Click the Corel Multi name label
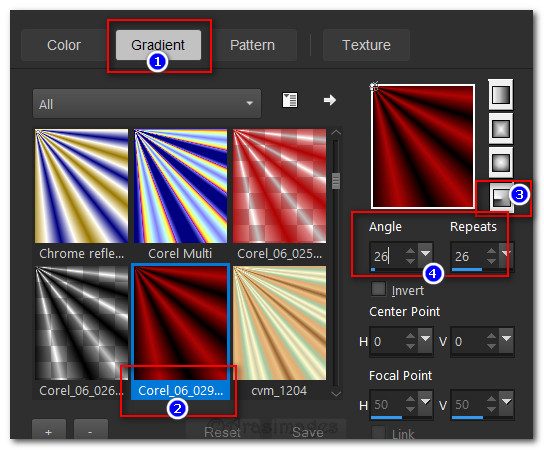Viewport: 544px width, 450px height. tap(180, 254)
